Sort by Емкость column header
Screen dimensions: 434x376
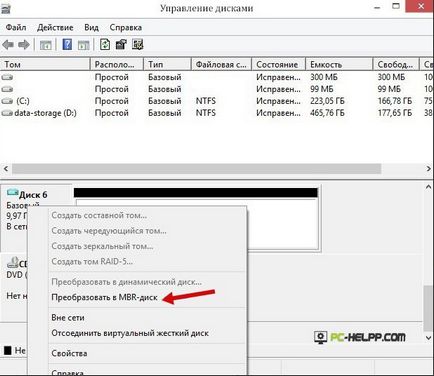point(339,64)
